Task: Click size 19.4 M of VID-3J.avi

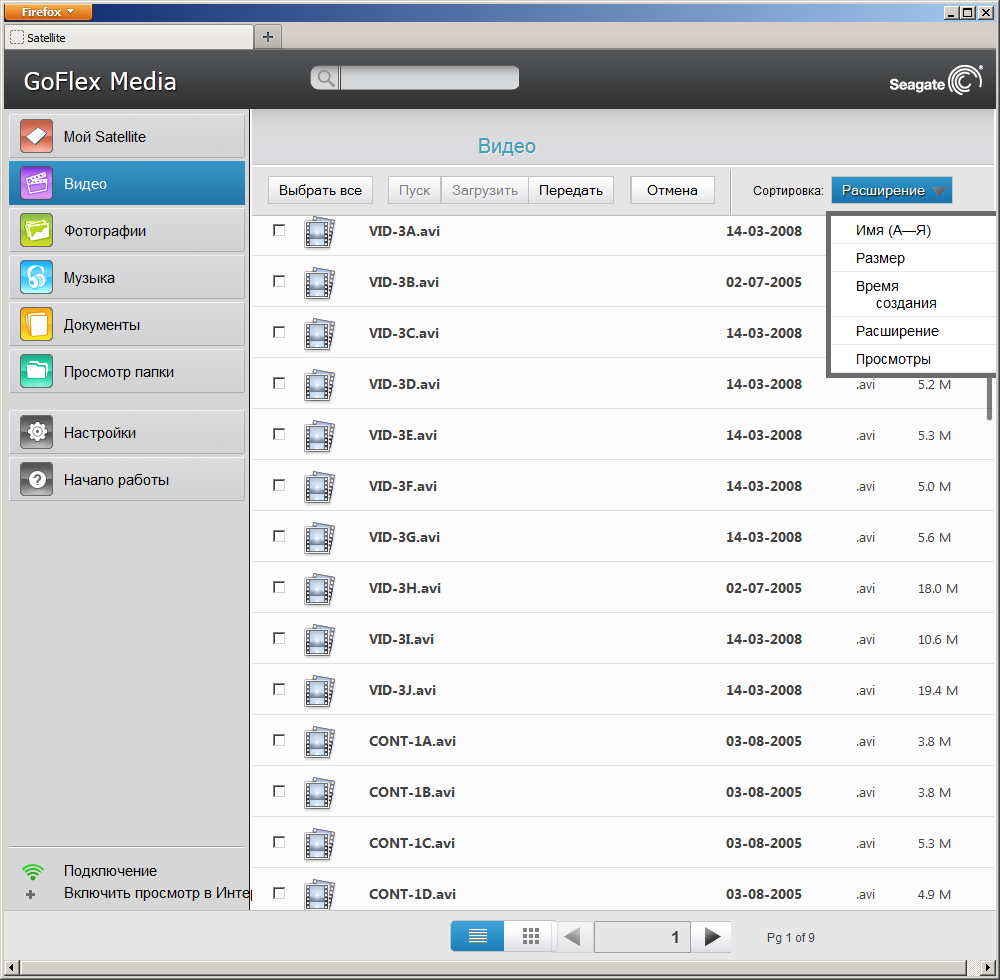Action: 938,690
